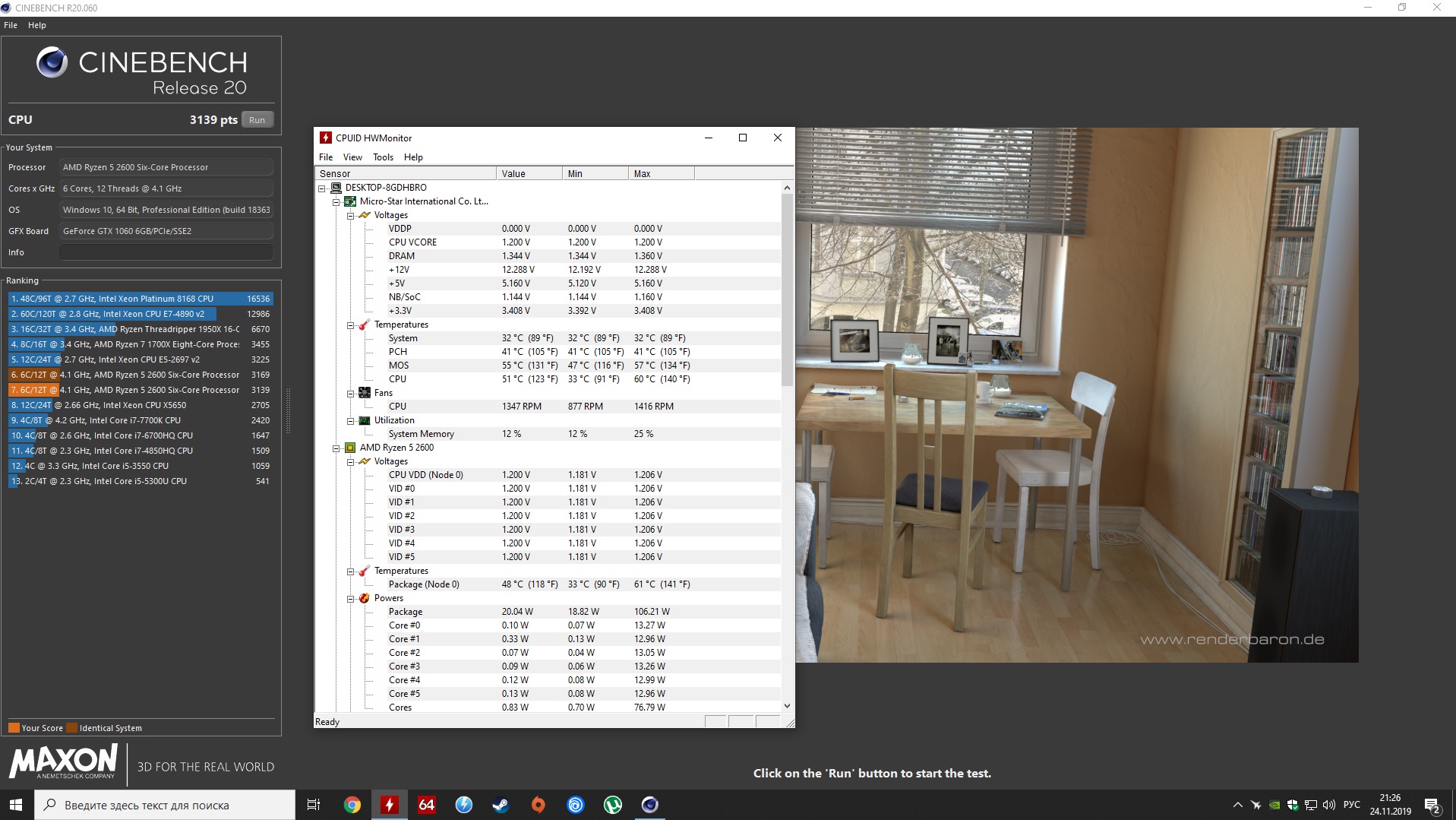Open the network tray icon
This screenshot has height=820, width=1456.
1311,805
